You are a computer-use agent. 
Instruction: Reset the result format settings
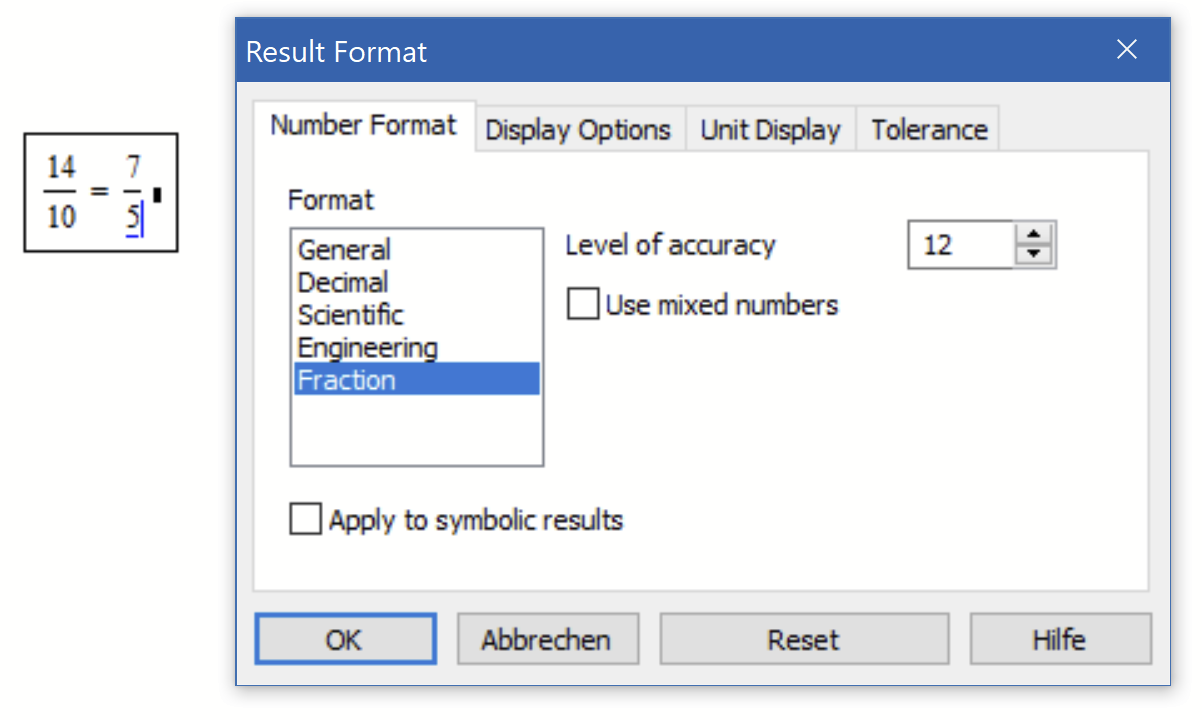[804, 638]
